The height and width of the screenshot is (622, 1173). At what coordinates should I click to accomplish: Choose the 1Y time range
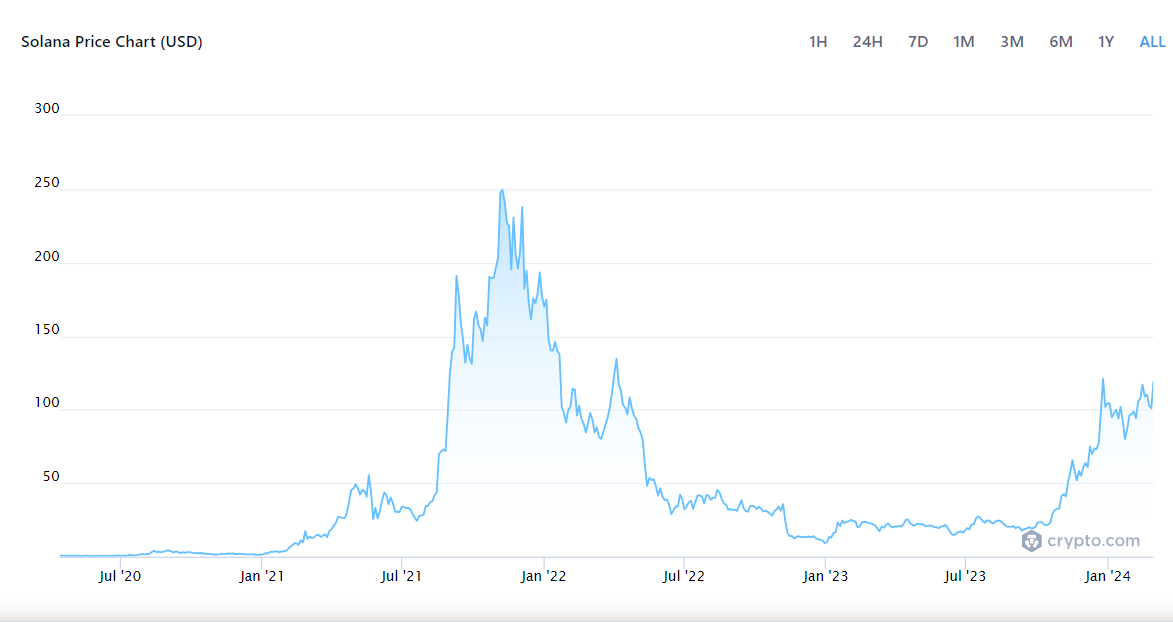click(x=1106, y=42)
